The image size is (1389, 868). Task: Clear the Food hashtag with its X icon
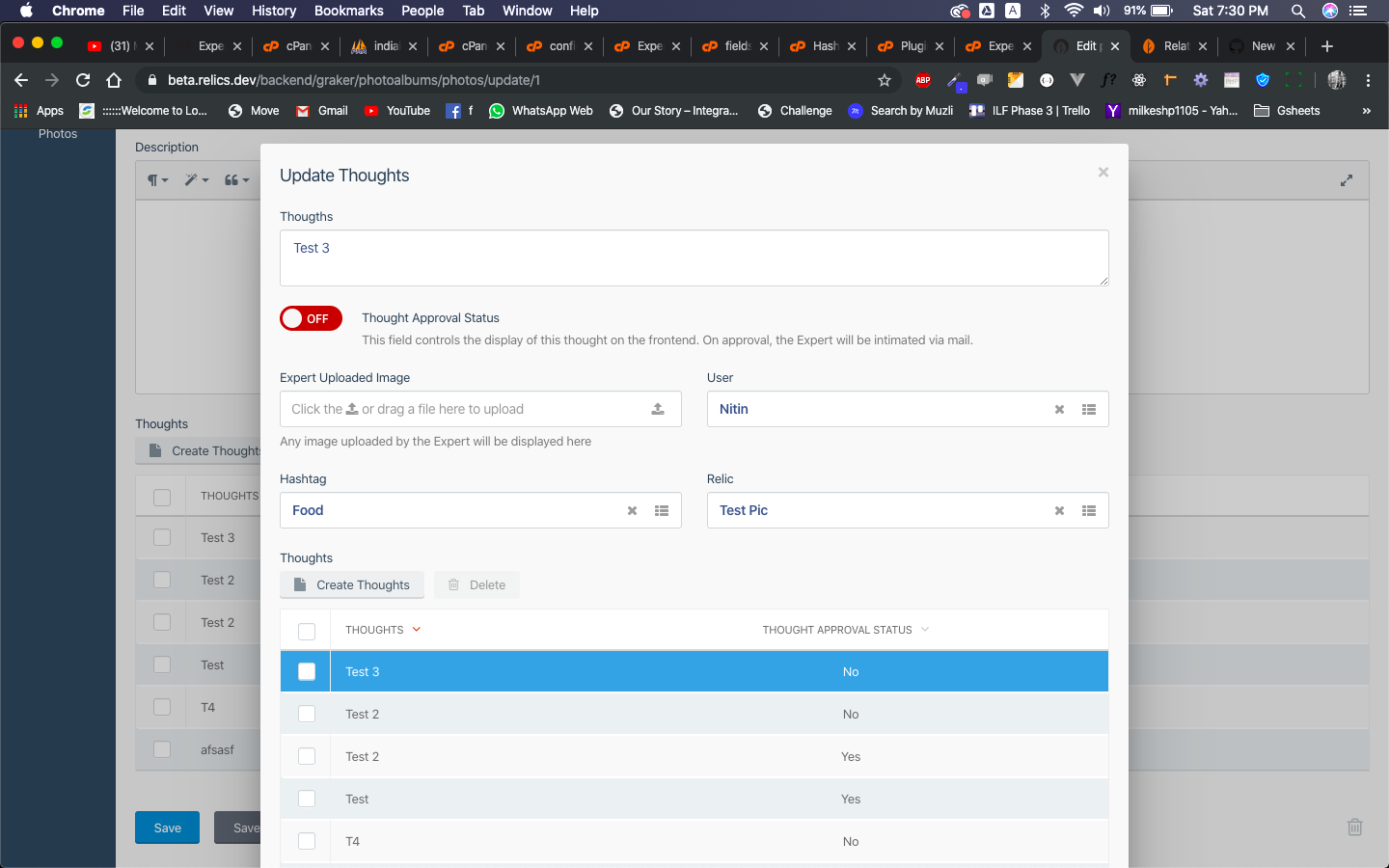click(632, 510)
